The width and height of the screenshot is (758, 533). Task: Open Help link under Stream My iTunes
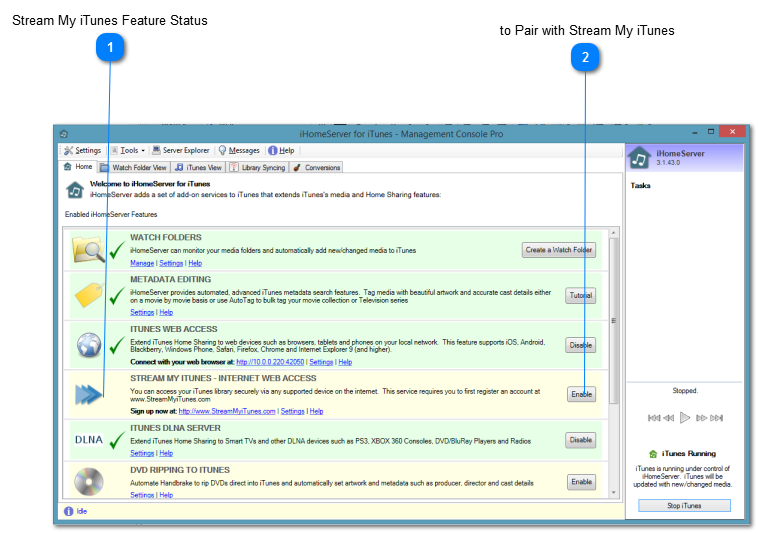[x=317, y=411]
